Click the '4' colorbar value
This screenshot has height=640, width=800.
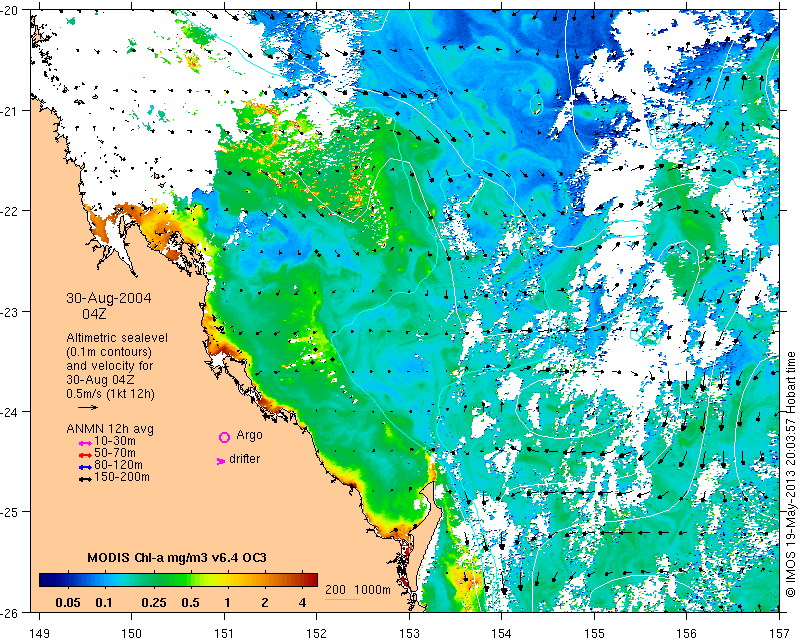point(303,602)
